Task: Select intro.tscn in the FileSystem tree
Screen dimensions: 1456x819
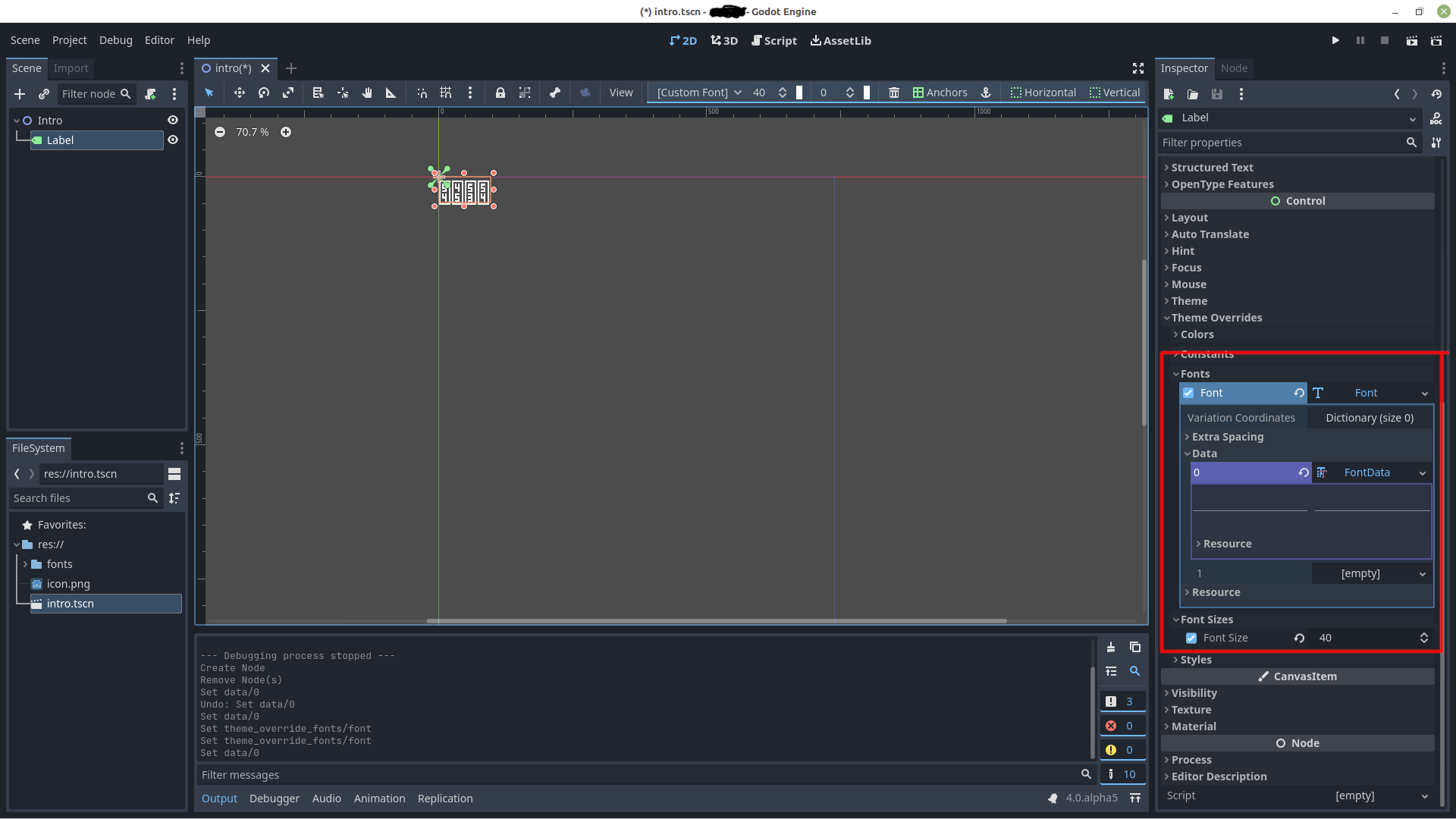Action: point(105,604)
